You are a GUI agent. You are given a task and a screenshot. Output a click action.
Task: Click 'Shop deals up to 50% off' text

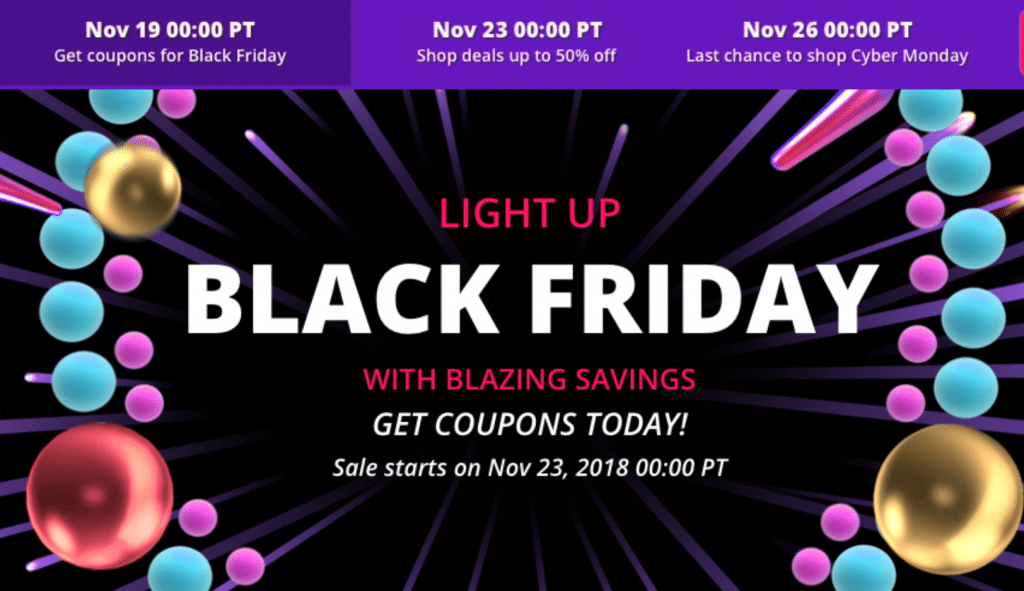click(x=517, y=56)
